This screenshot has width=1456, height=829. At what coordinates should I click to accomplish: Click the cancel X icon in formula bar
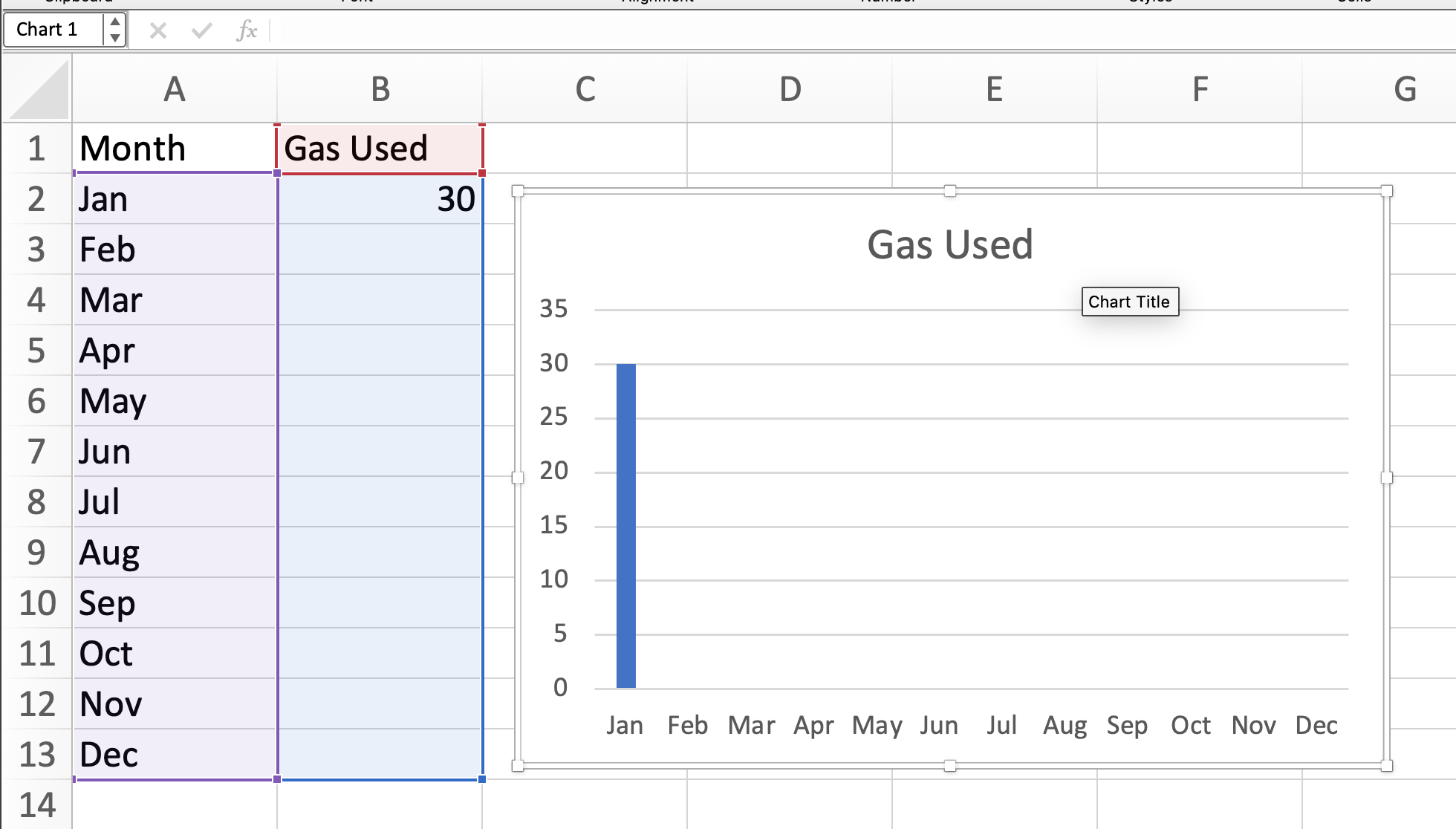[157, 30]
